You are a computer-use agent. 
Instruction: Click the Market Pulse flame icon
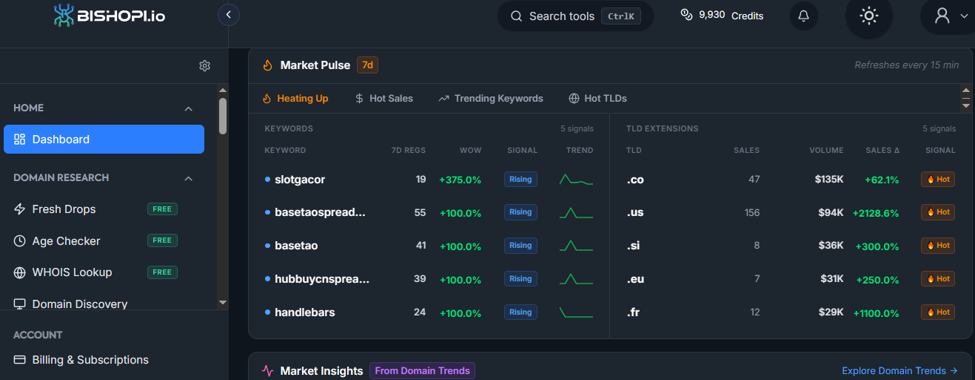pyautogui.click(x=267, y=65)
